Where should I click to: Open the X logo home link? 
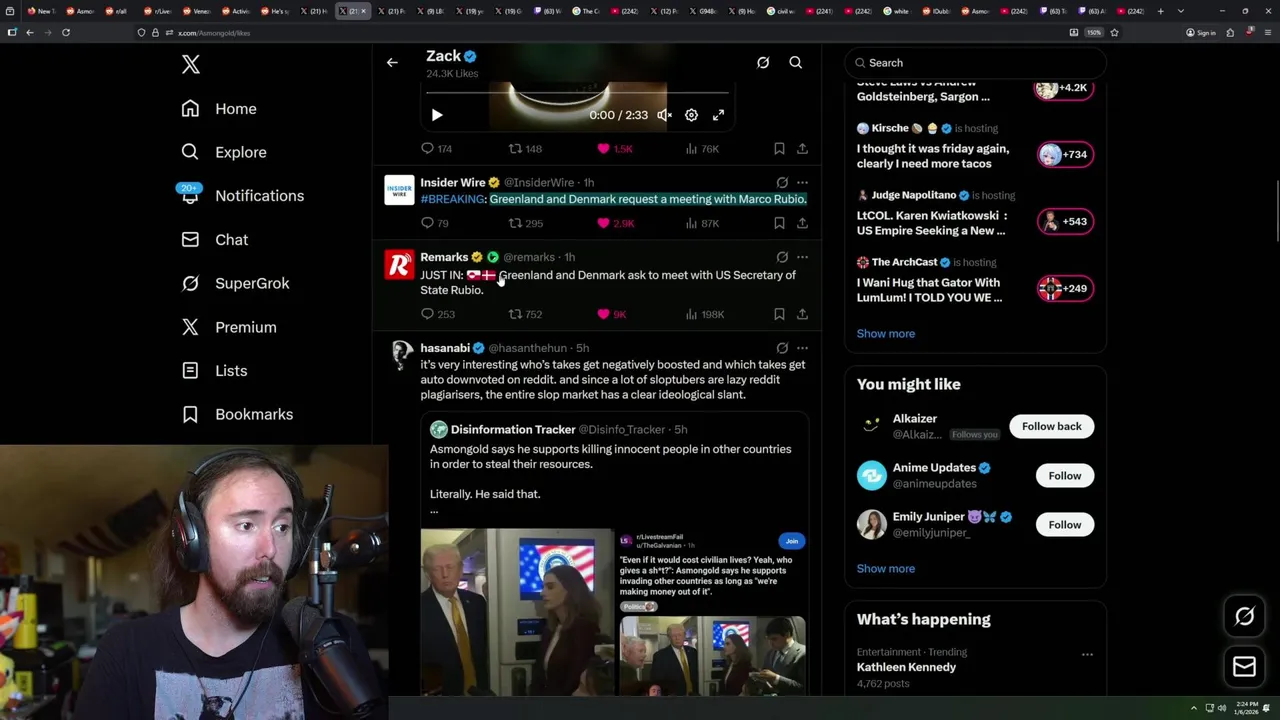tap(191, 65)
